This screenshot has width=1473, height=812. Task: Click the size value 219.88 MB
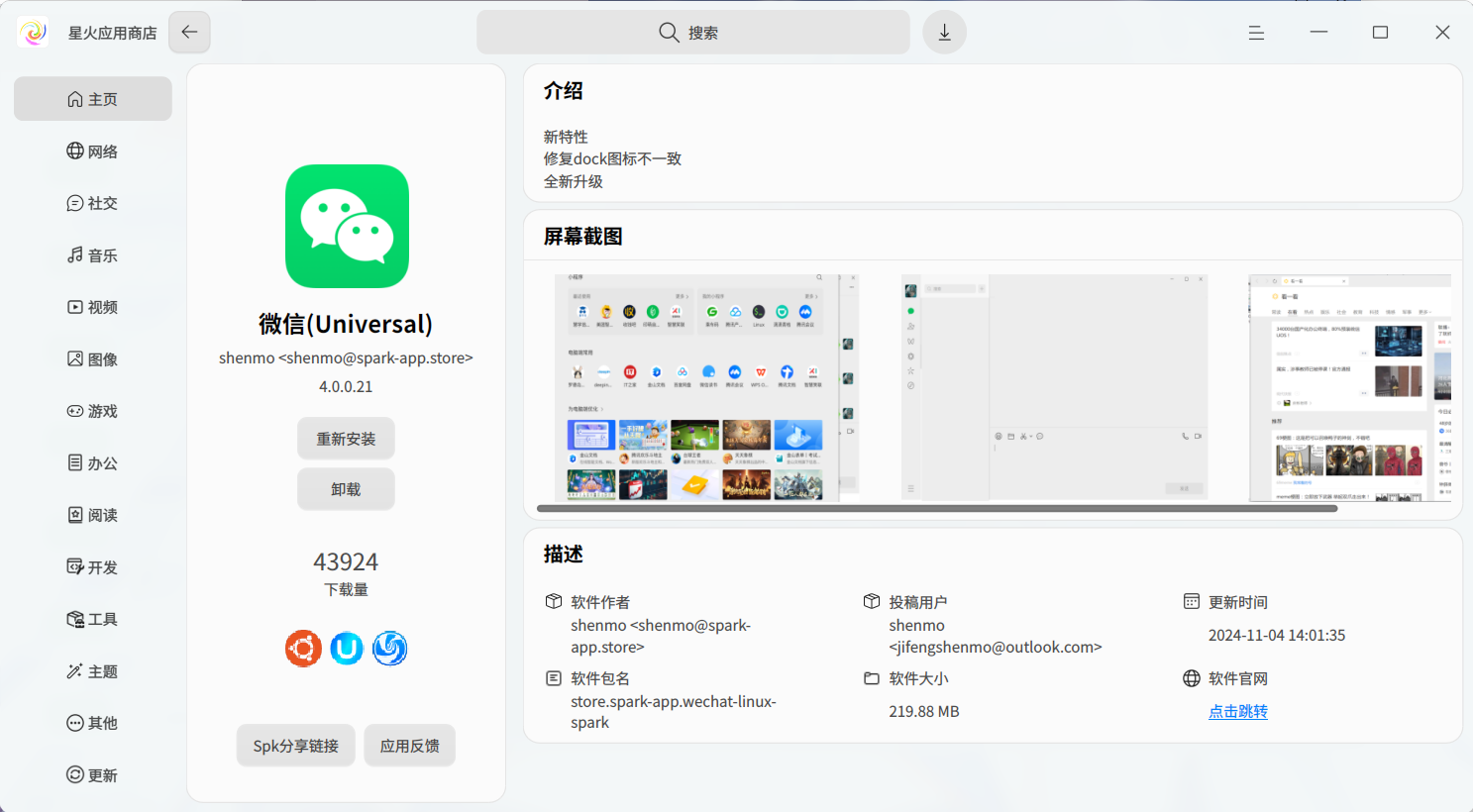tap(924, 711)
